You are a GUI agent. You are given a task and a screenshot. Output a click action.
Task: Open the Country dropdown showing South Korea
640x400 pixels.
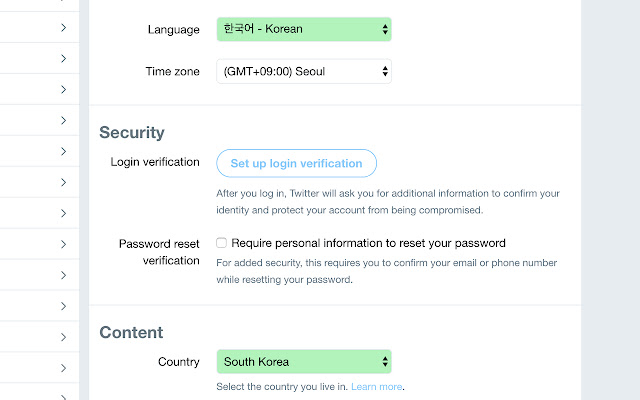click(x=303, y=362)
